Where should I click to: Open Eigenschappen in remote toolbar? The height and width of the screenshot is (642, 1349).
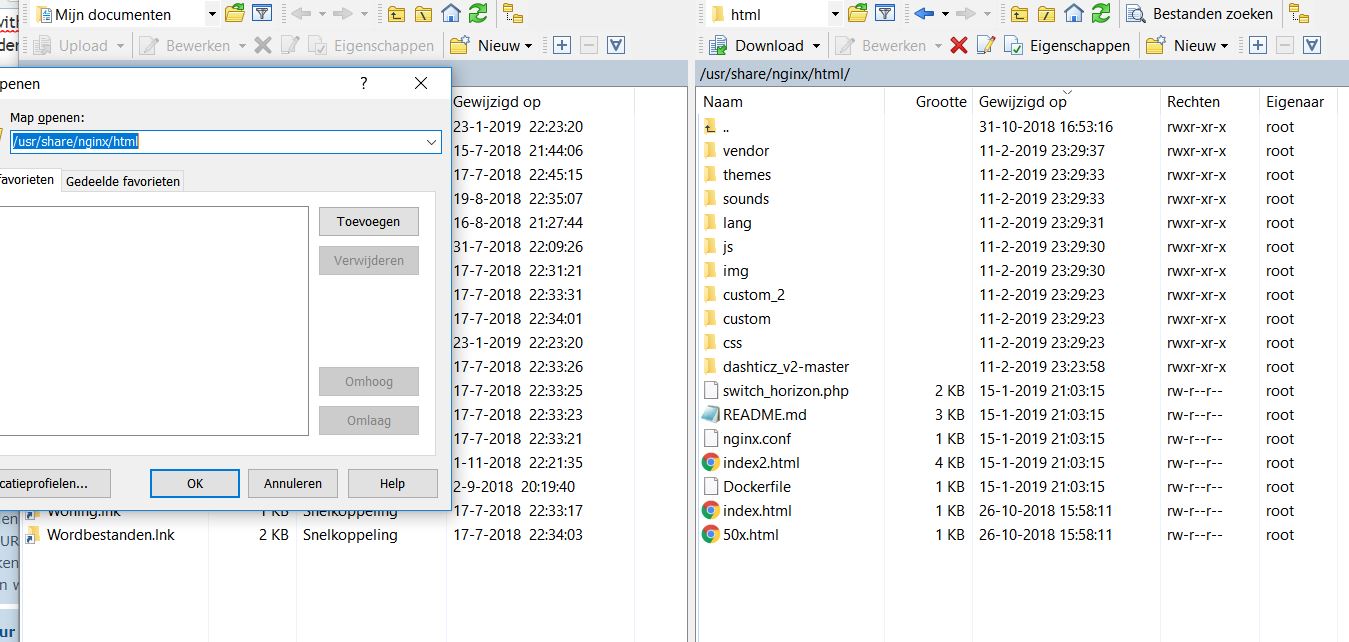click(x=1067, y=45)
